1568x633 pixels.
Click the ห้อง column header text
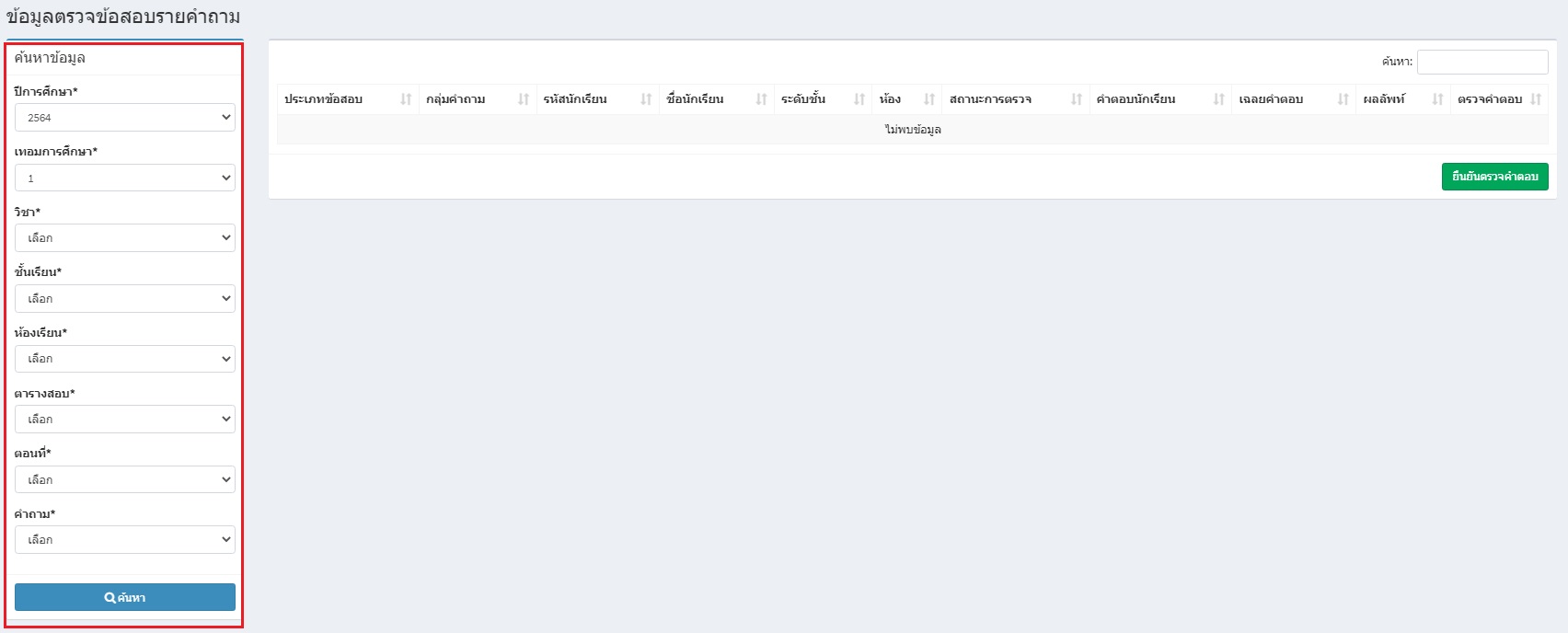[x=890, y=99]
